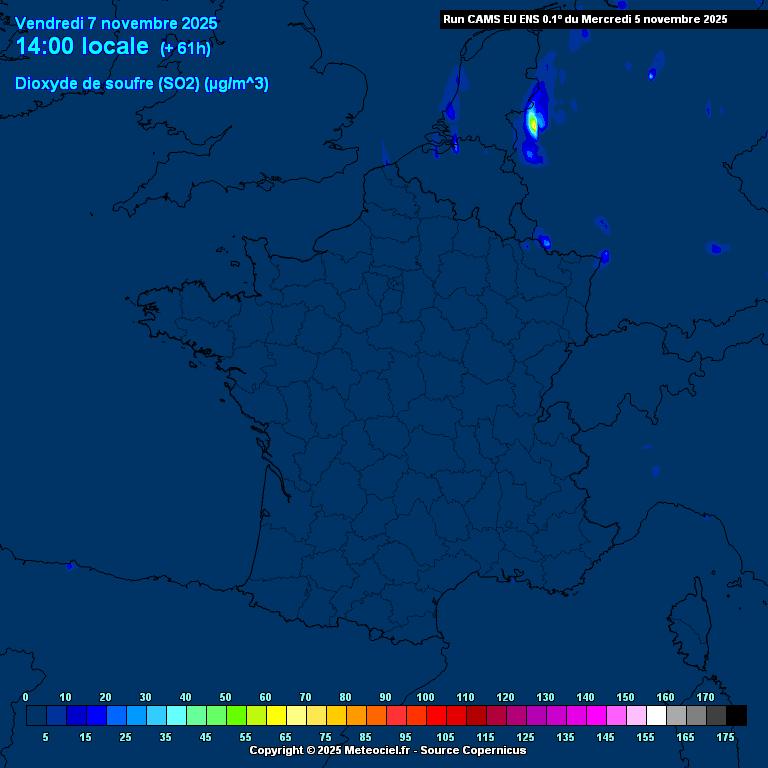768x768 pixels.
Task: Click the '(+ 61h)' forecast offset label
Action: click(x=185, y=49)
